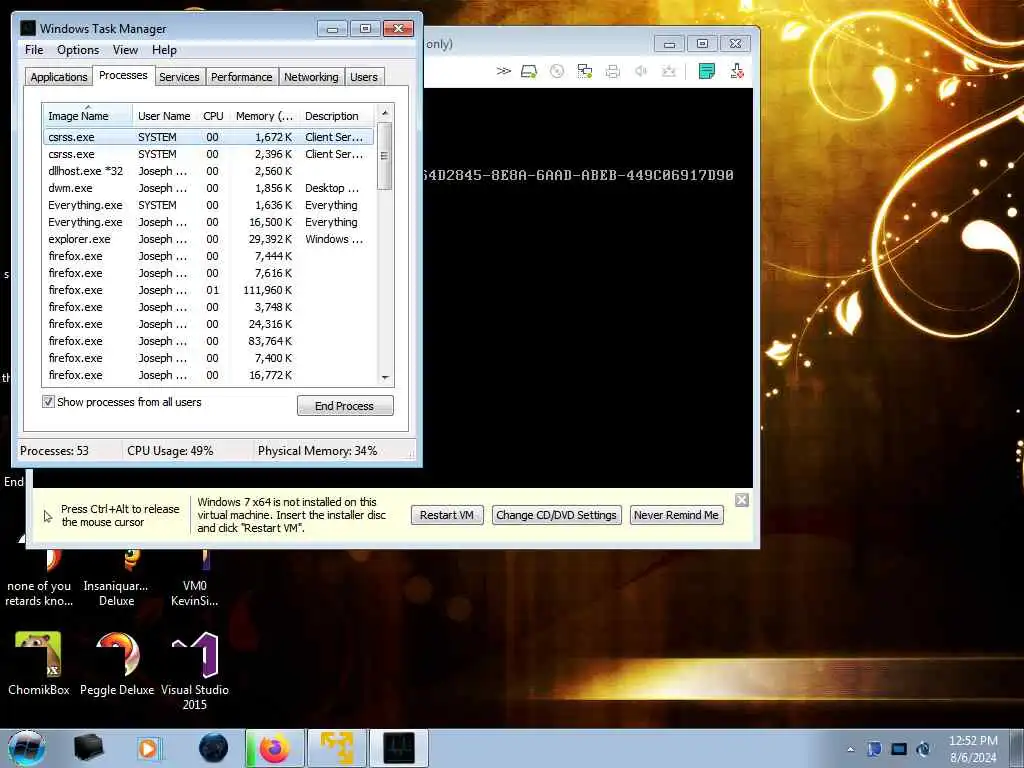Sort processes by Memory column header
The image size is (1024, 768).
[x=264, y=116]
